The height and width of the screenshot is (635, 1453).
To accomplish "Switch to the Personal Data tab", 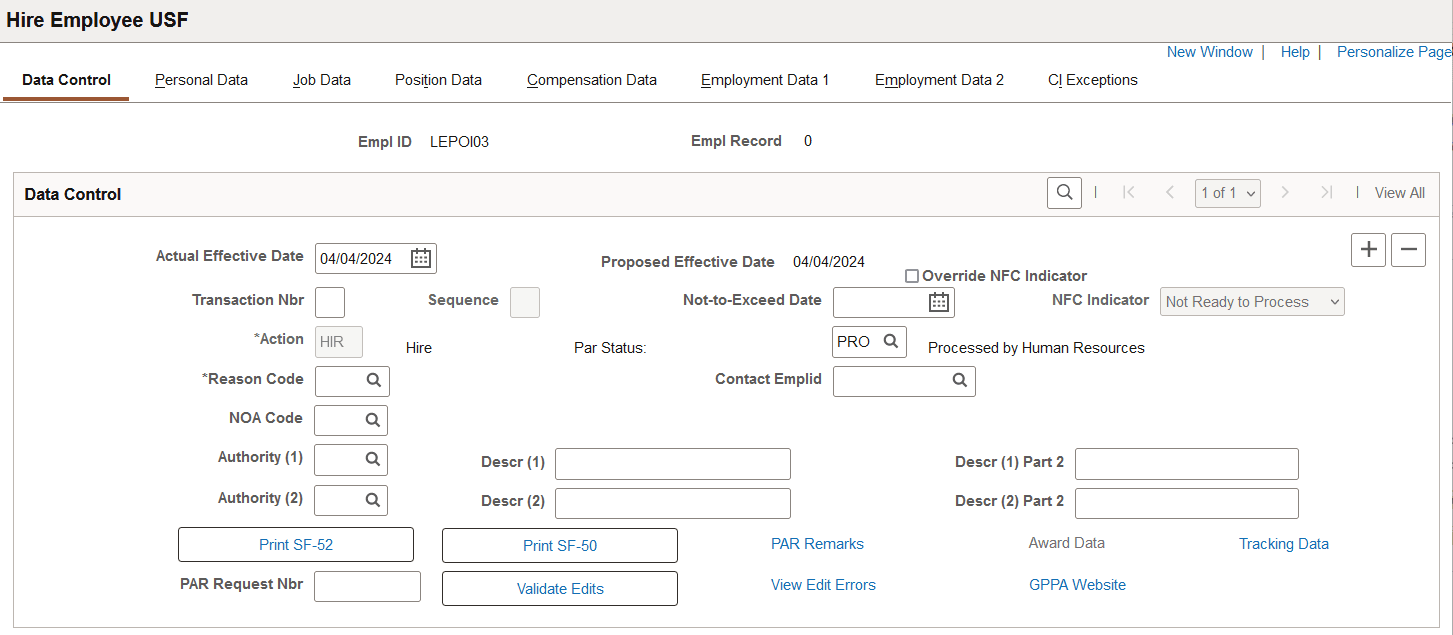I will click(x=200, y=80).
